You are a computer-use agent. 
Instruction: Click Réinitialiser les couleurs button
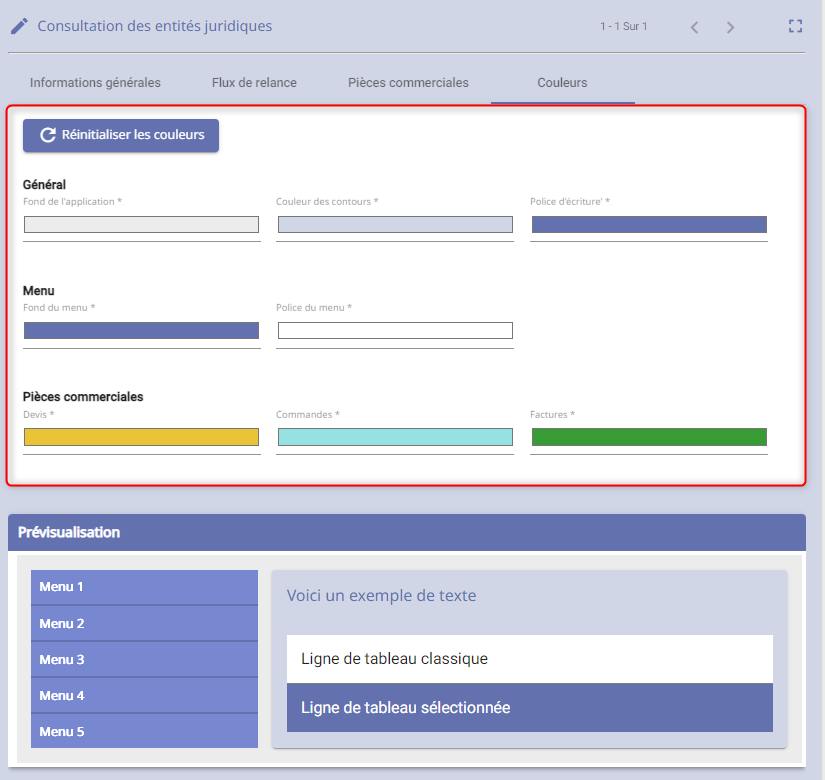(121, 135)
